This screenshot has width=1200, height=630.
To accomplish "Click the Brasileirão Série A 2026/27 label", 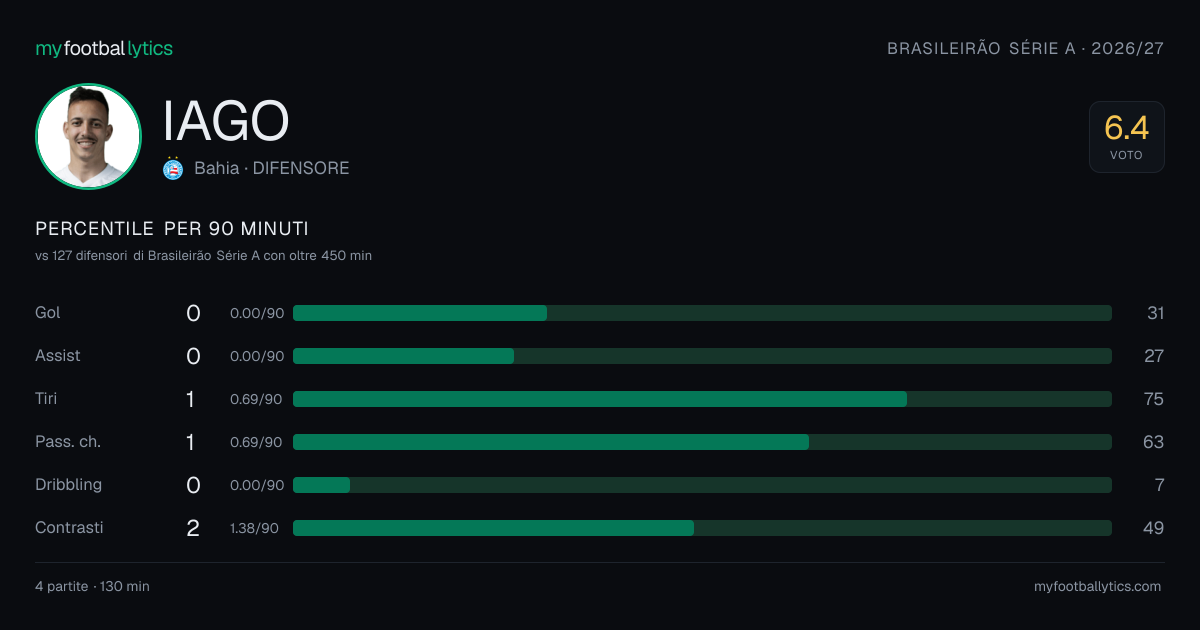I will tap(1025, 48).
